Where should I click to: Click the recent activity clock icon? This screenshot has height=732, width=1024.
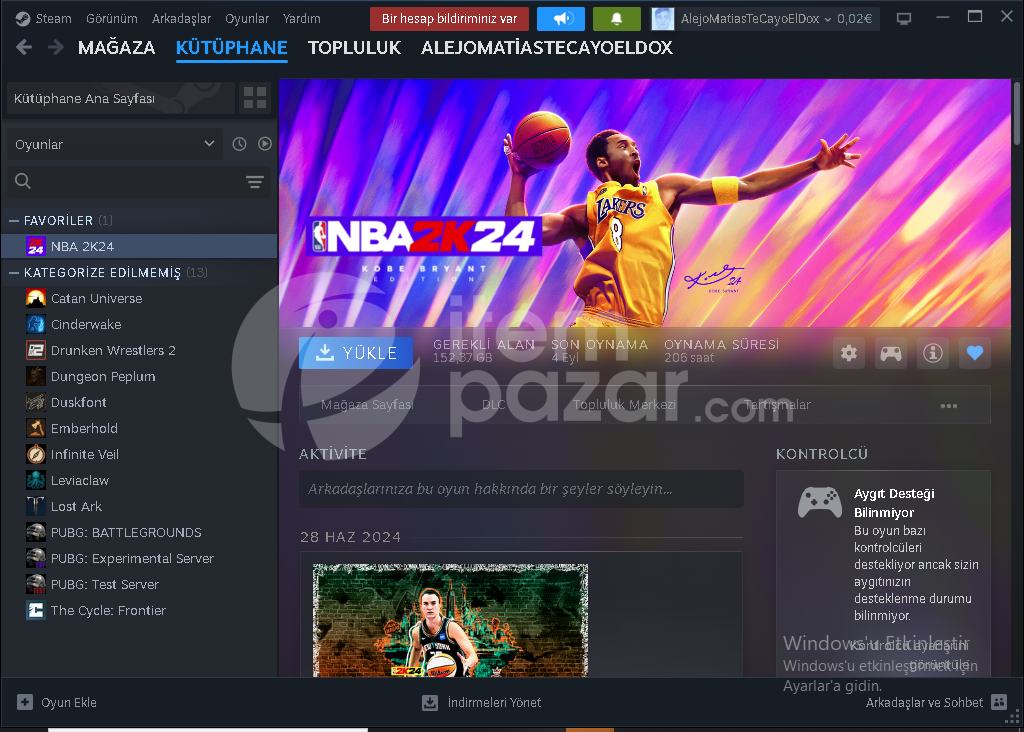(240, 144)
